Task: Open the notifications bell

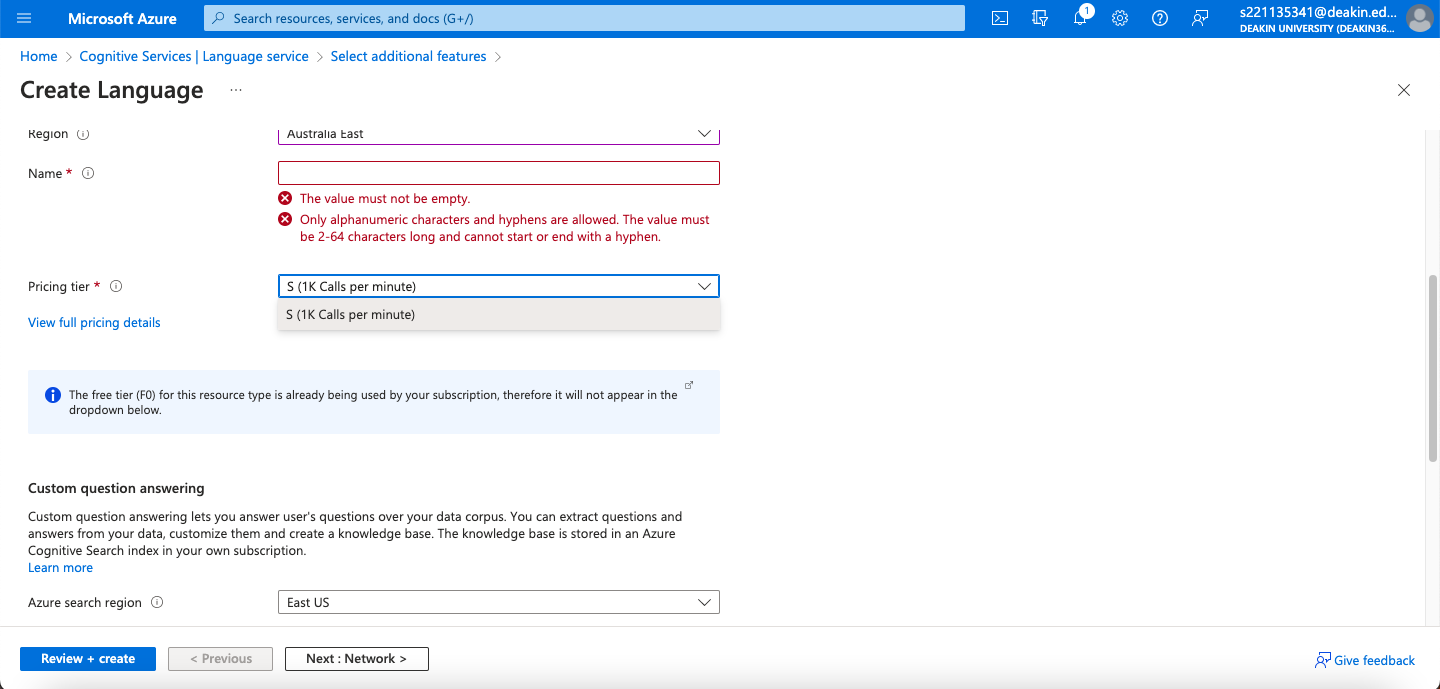Action: click(x=1080, y=18)
